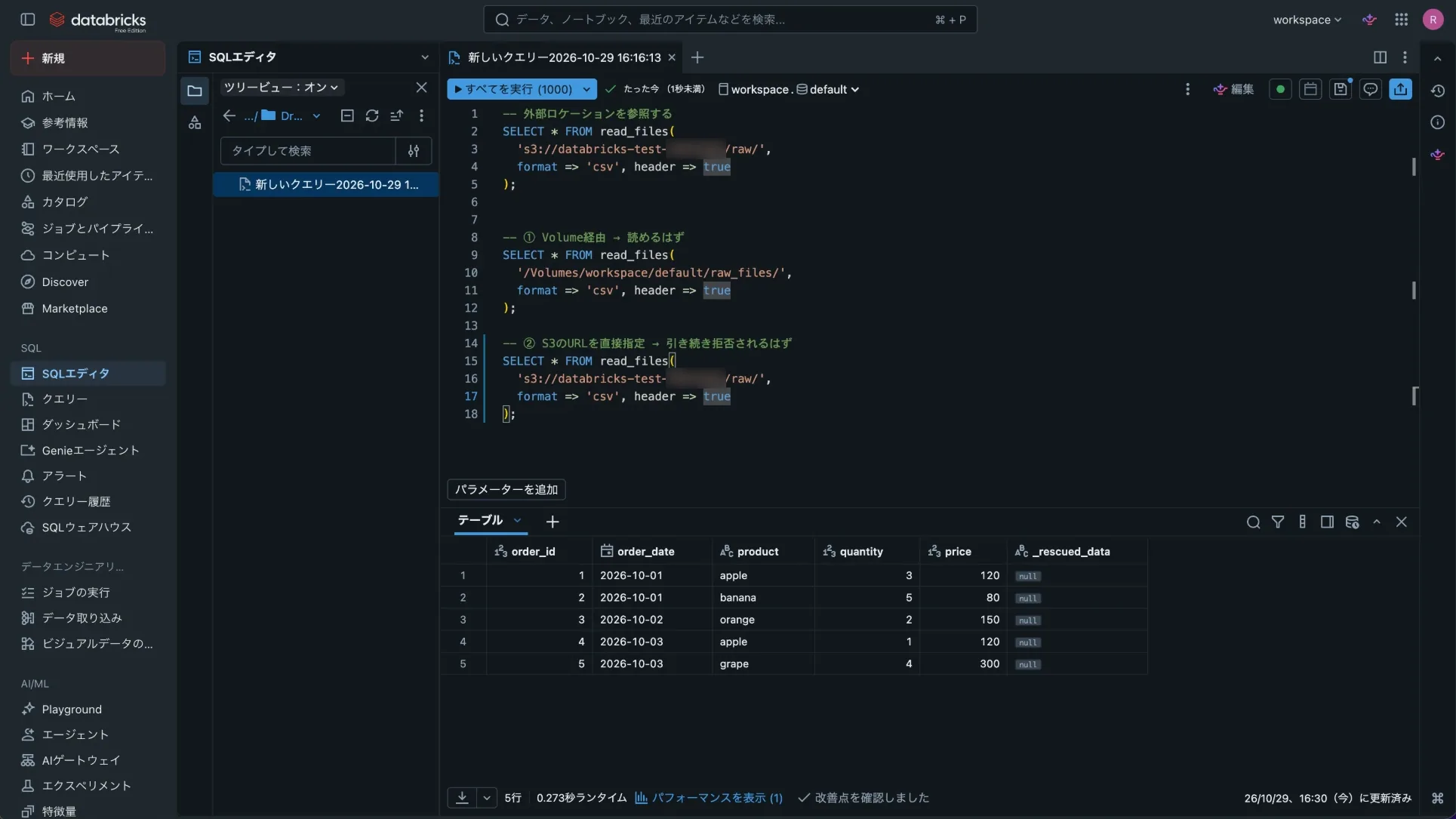The height and width of the screenshot is (819, 1456).
Task: Click the blue share icon
Action: pyautogui.click(x=1400, y=89)
